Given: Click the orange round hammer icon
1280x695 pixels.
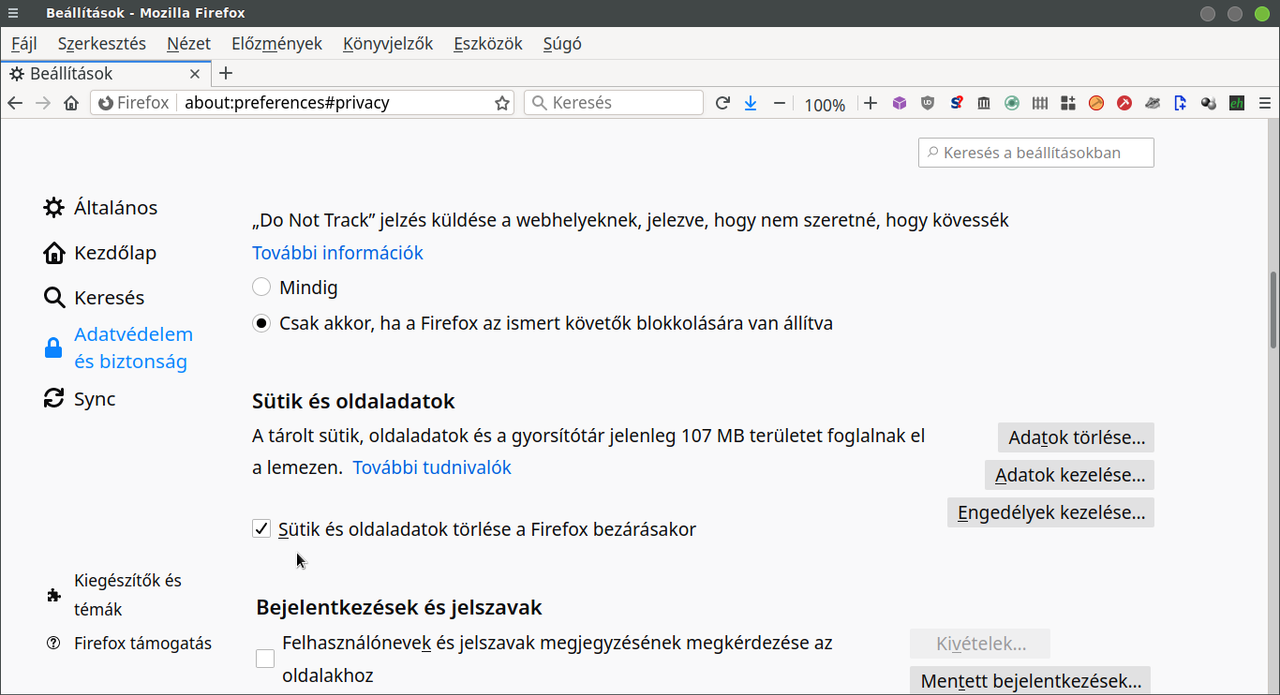Looking at the screenshot, I should point(1096,103).
